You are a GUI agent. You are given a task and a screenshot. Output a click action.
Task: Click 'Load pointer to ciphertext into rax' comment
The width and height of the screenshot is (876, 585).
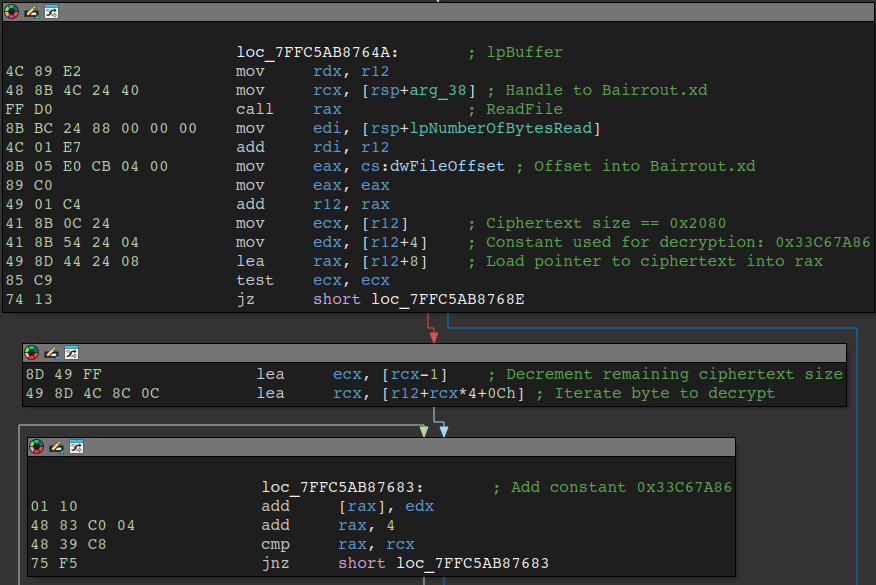click(x=645, y=261)
